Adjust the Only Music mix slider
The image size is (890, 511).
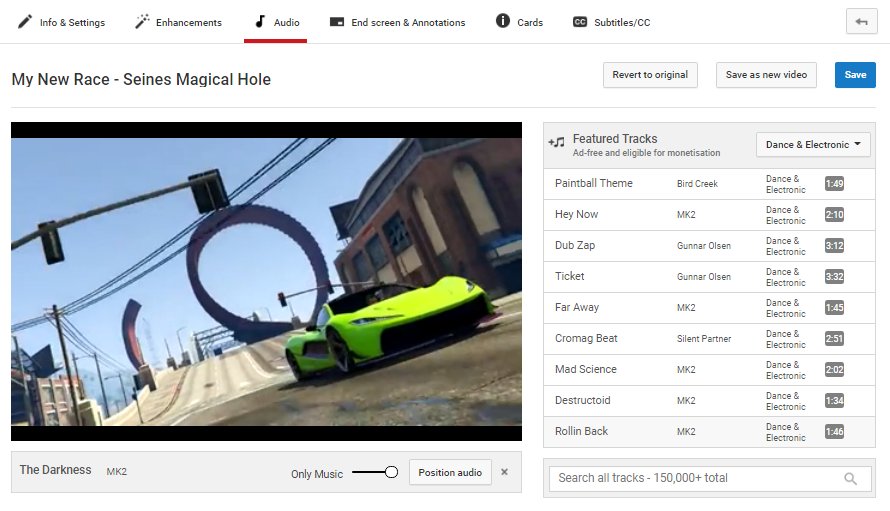coord(375,472)
